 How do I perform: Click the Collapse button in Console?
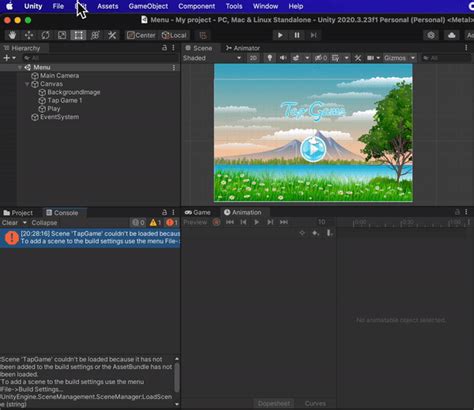point(44,223)
